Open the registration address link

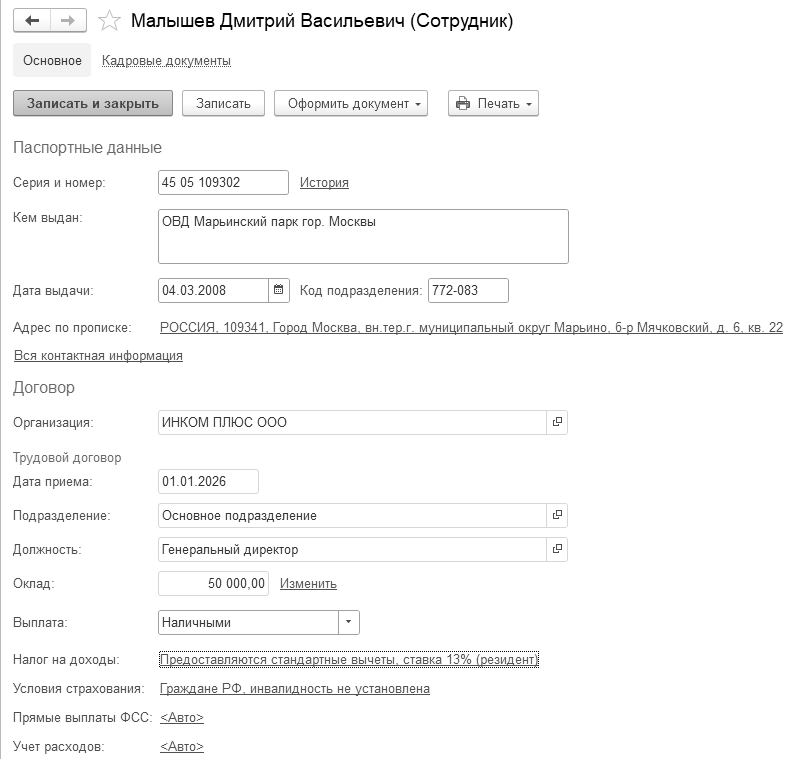pos(471,328)
